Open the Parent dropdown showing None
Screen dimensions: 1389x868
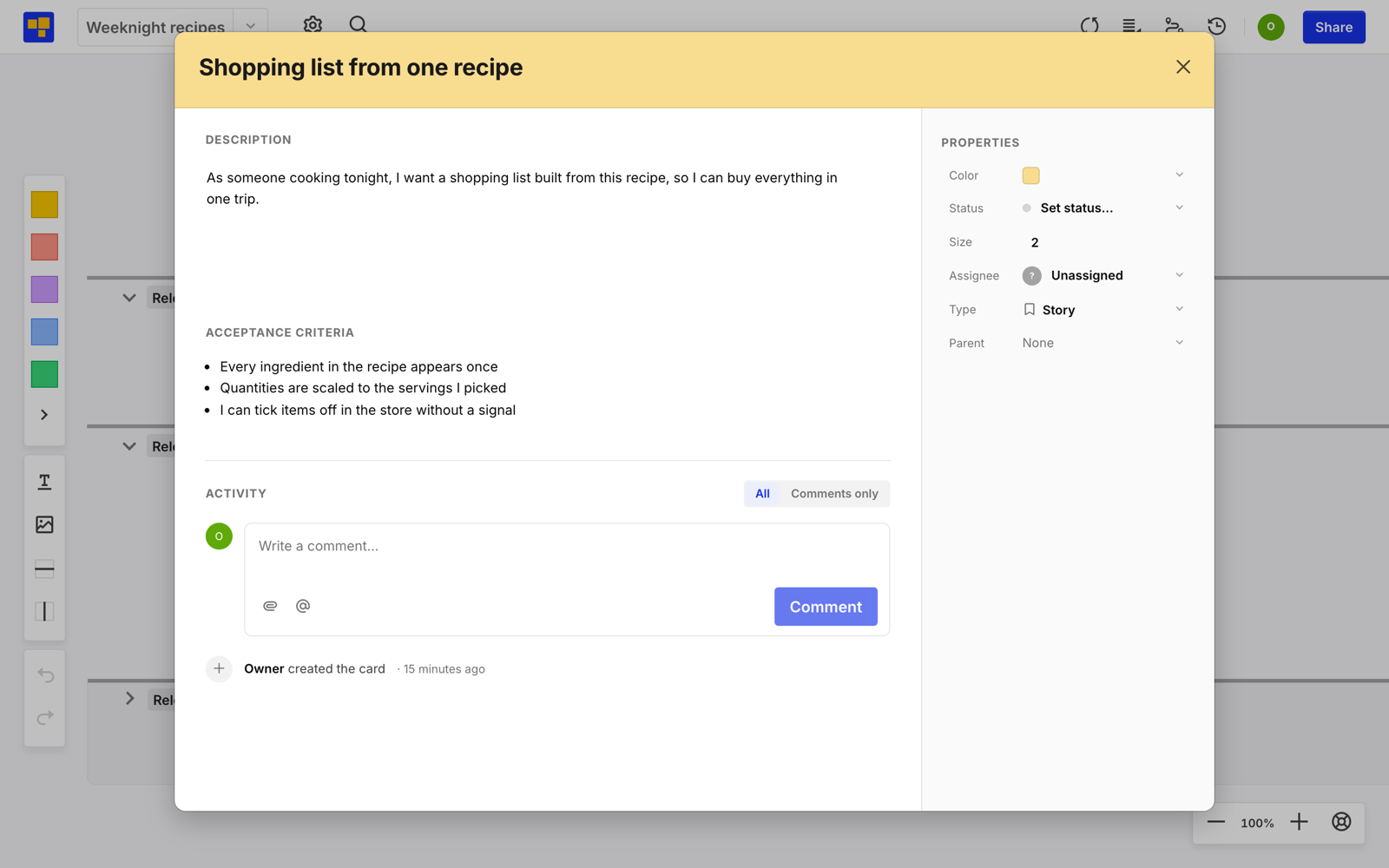click(x=1103, y=343)
